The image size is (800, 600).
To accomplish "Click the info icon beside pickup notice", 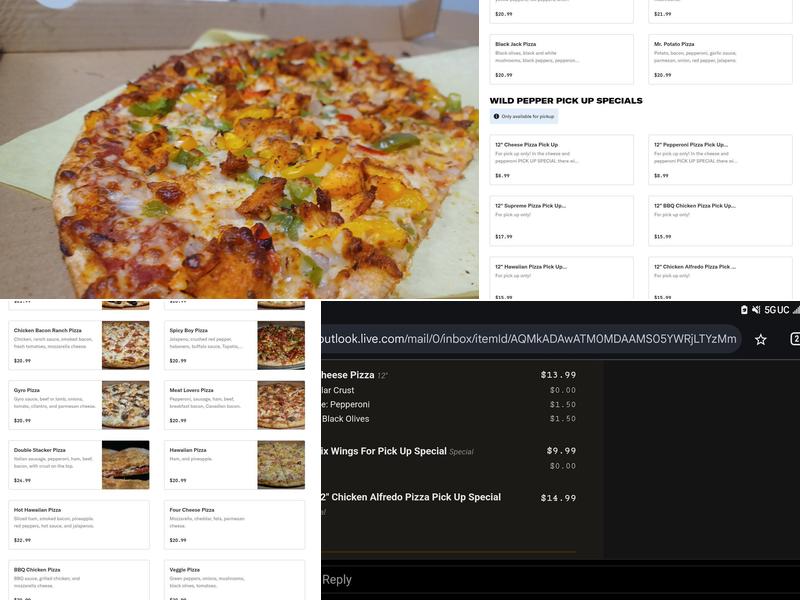I will (496, 116).
